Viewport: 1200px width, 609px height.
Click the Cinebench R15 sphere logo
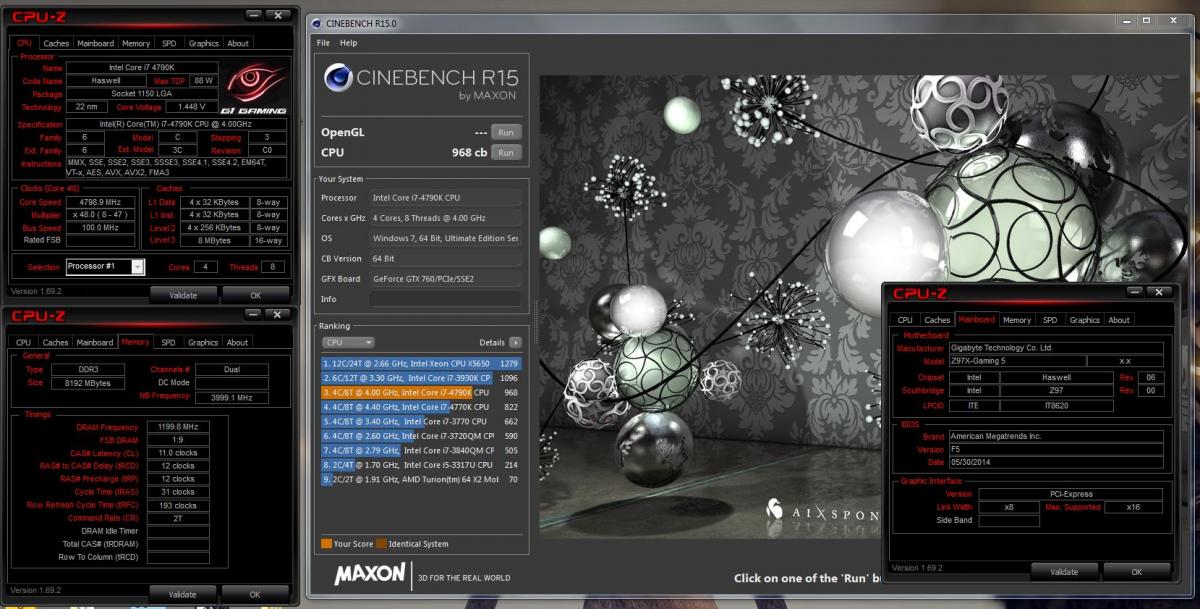point(338,79)
